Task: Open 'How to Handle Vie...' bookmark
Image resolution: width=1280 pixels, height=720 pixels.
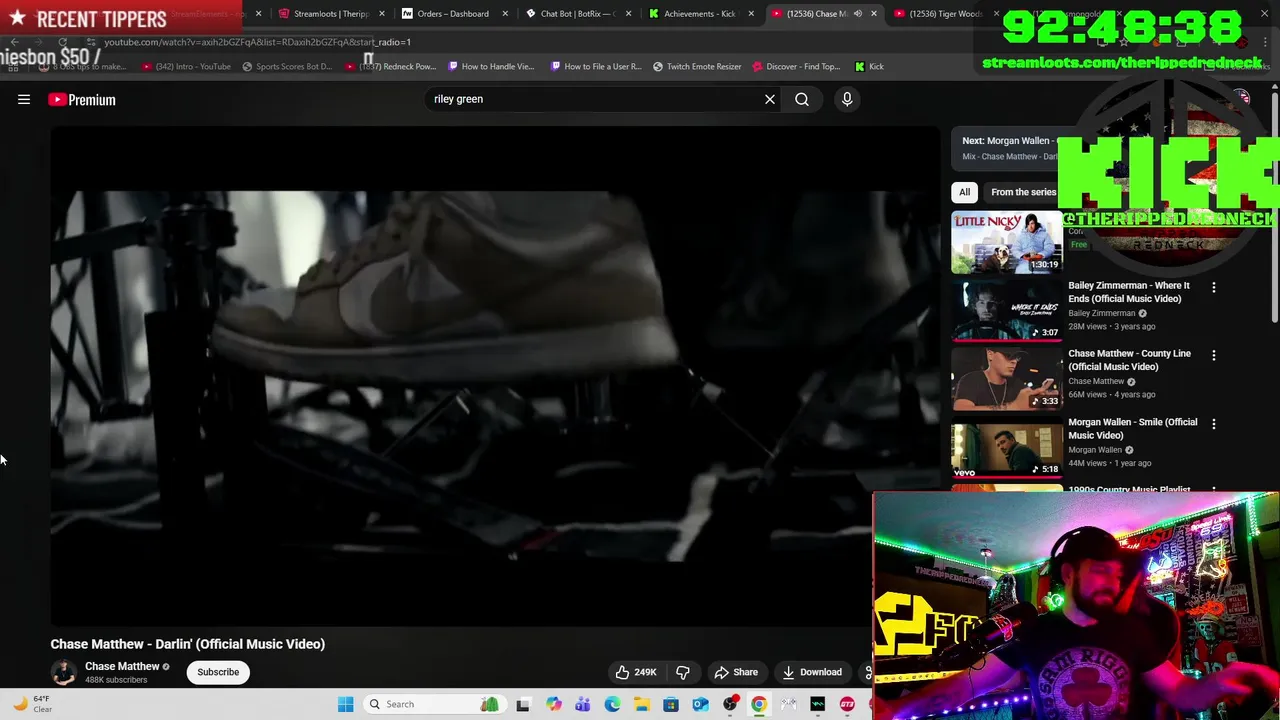Action: (x=491, y=67)
